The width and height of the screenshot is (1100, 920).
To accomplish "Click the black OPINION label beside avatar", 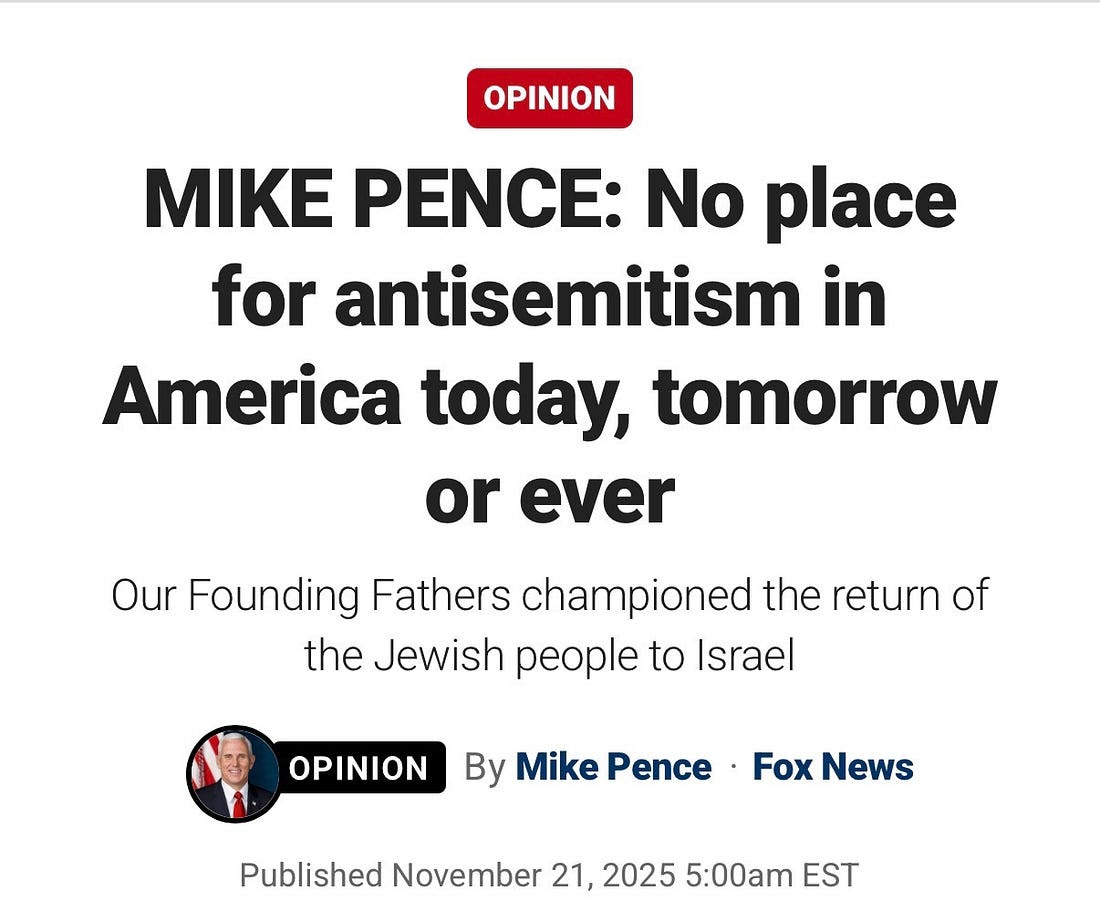I will 358,768.
